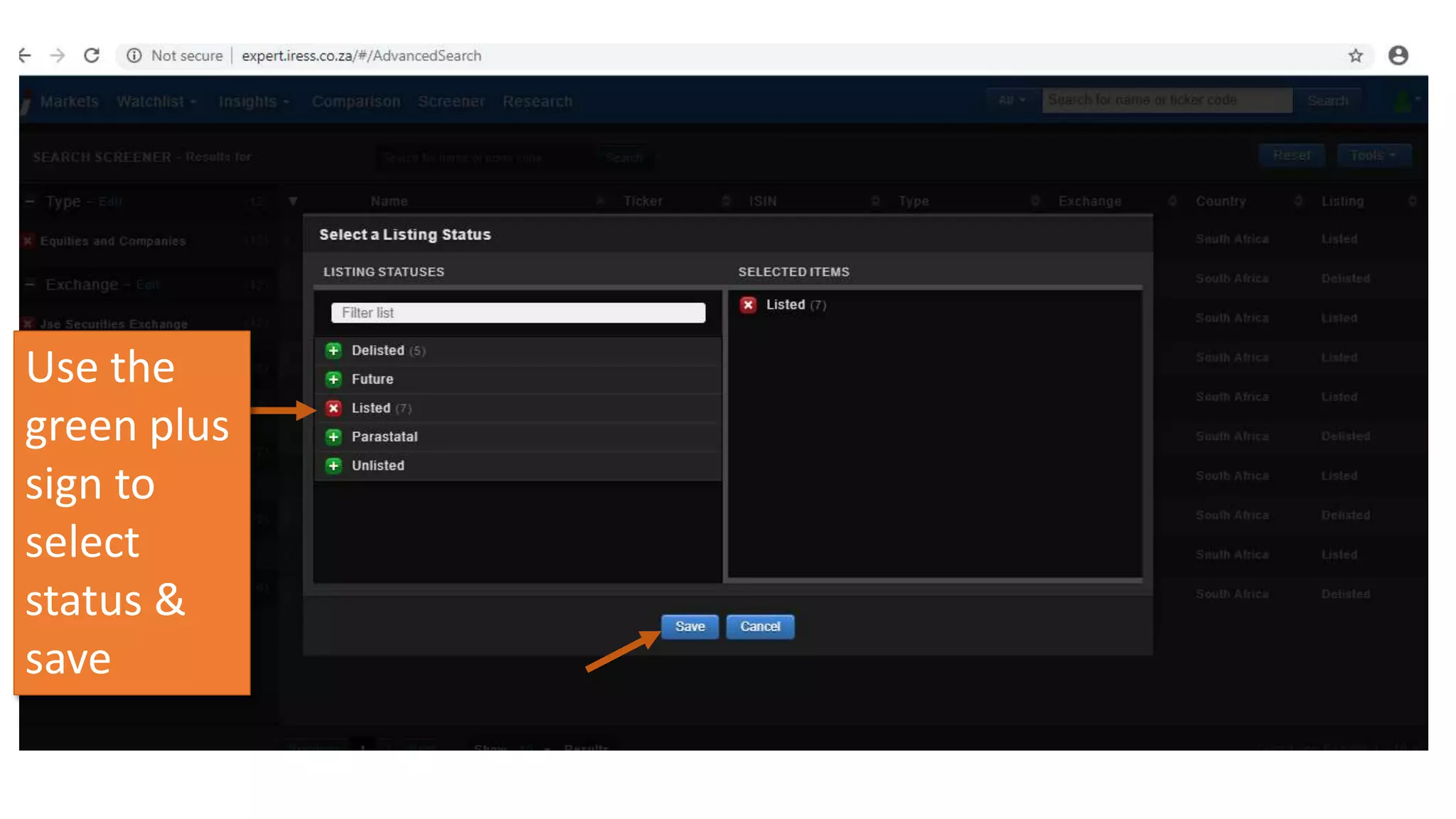Viewport: 1456px width, 819px height.
Task: Add Future status with green plus
Action: 333,379
